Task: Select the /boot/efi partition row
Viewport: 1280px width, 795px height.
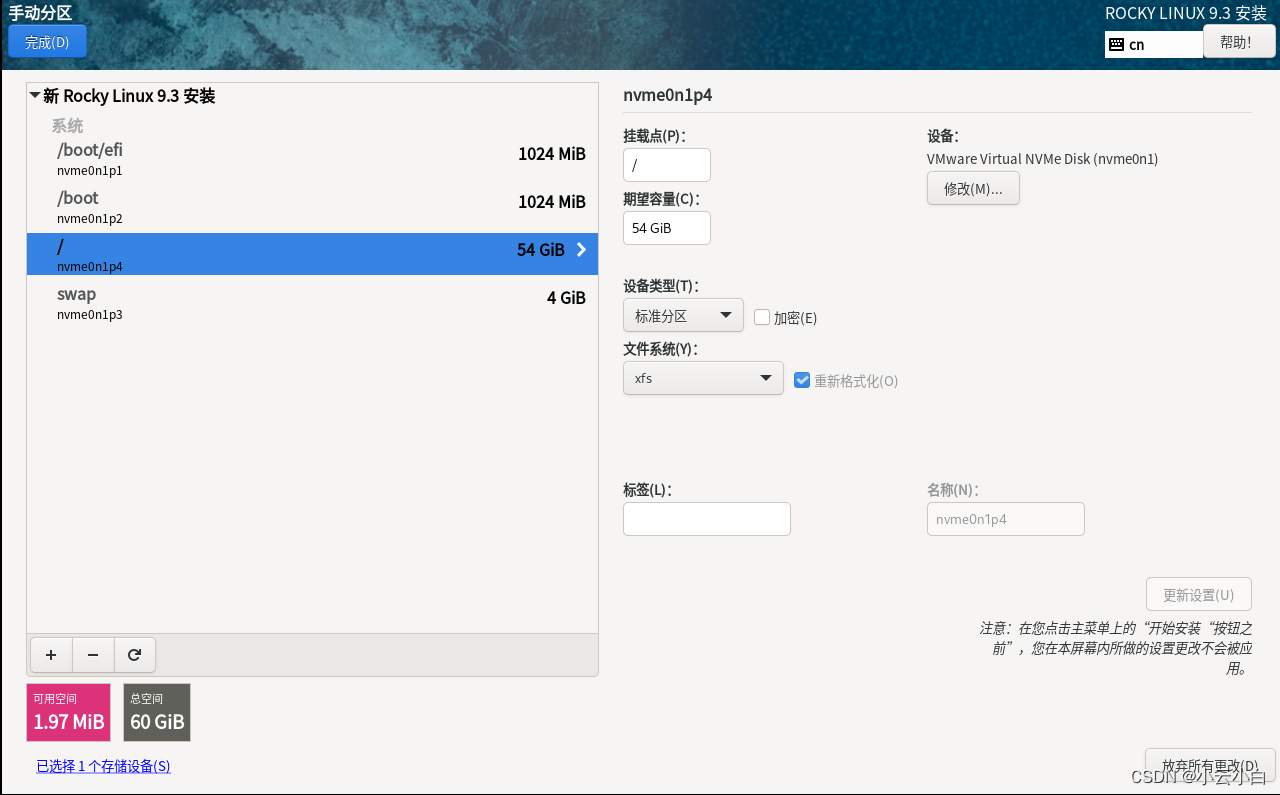Action: click(x=312, y=158)
